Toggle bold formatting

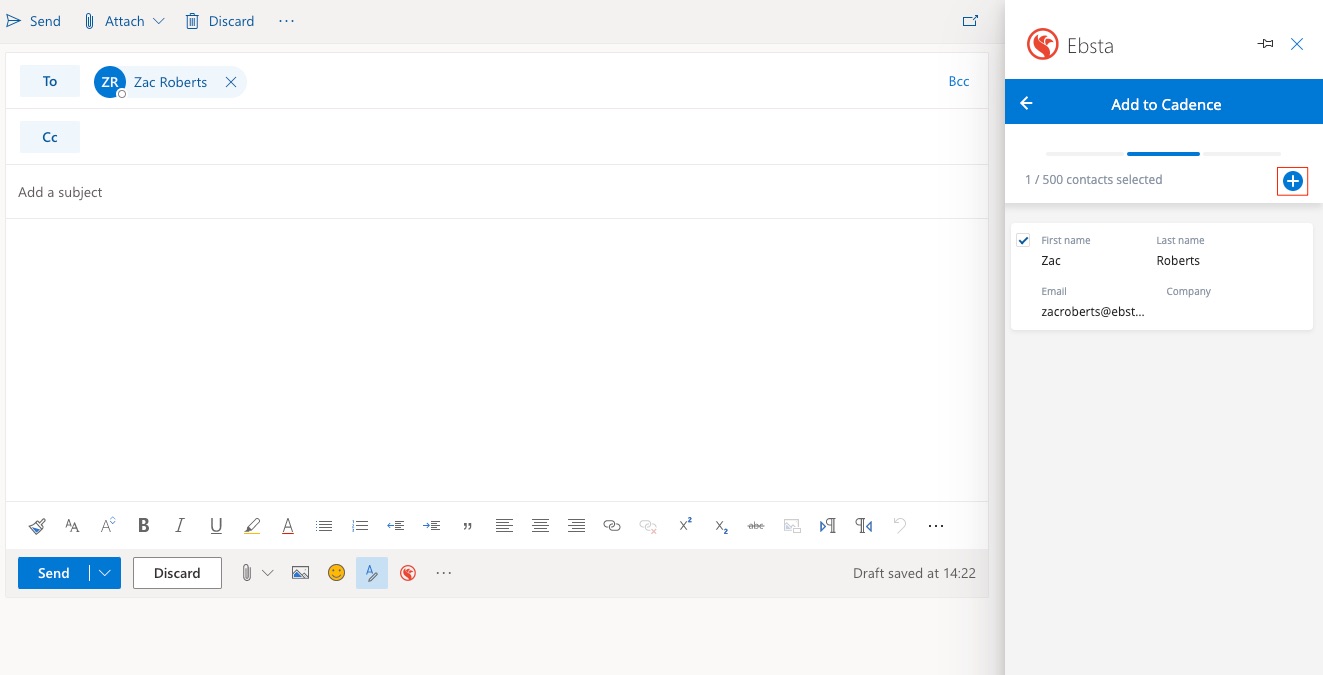click(144, 525)
